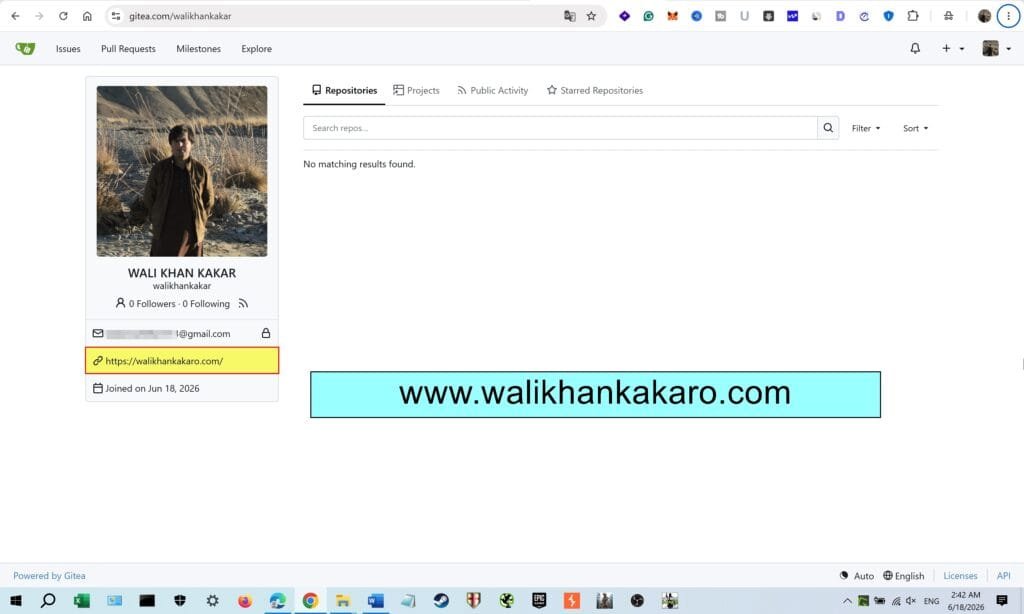Open Steam from the taskbar
Screen dimensions: 1024x614
pos(441,600)
